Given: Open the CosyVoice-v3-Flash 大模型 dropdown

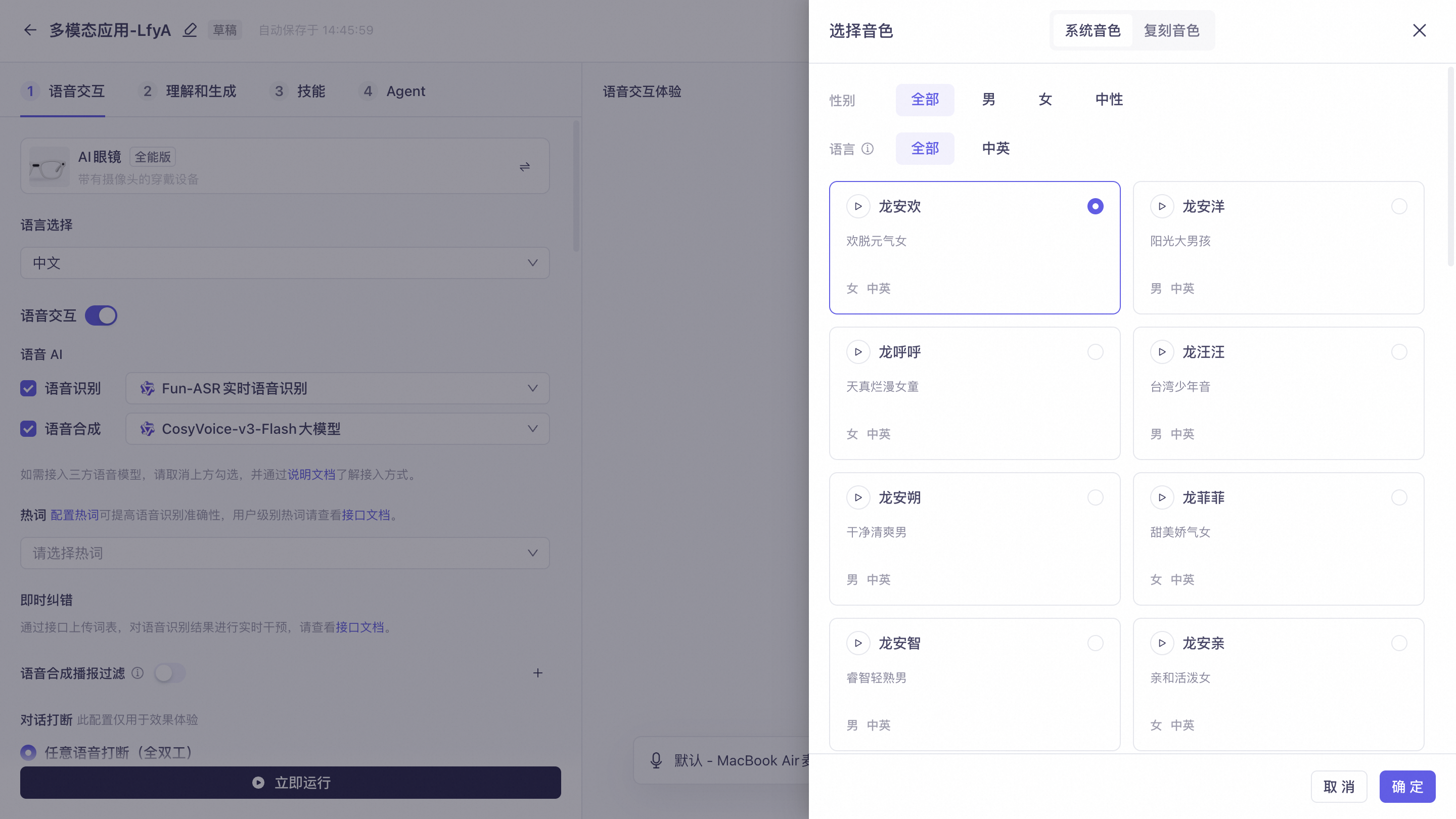Looking at the screenshot, I should point(337,429).
